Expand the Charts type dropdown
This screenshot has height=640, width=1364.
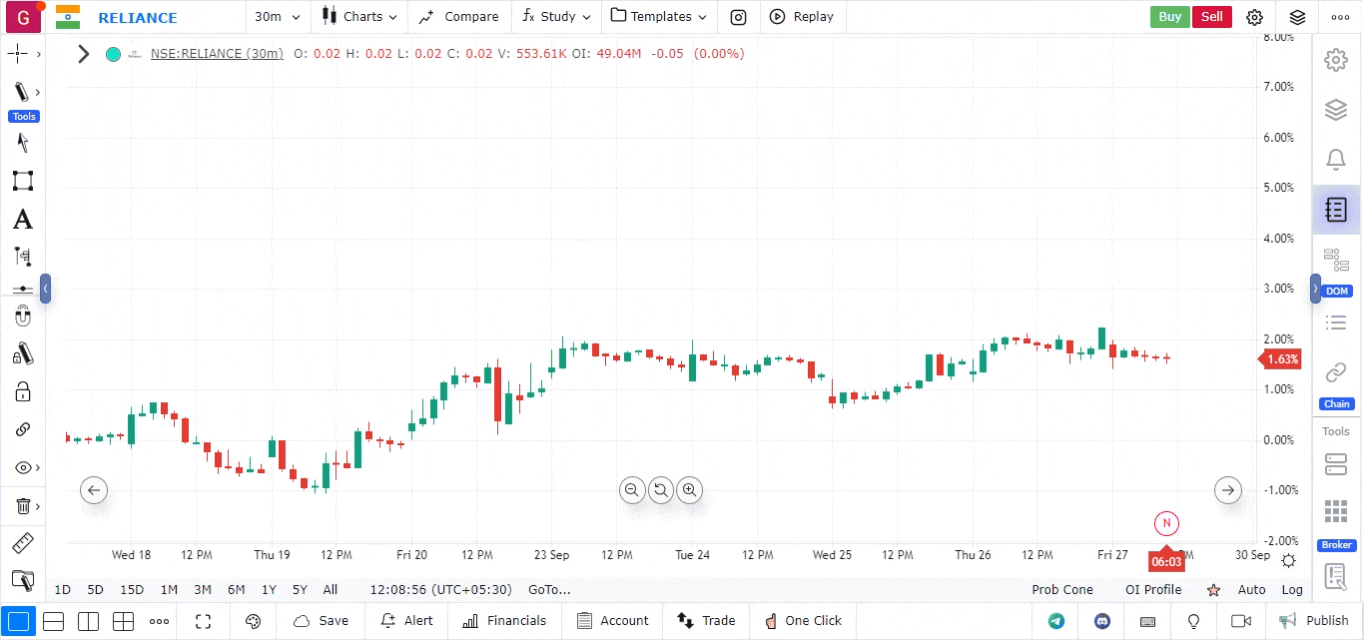pyautogui.click(x=360, y=17)
